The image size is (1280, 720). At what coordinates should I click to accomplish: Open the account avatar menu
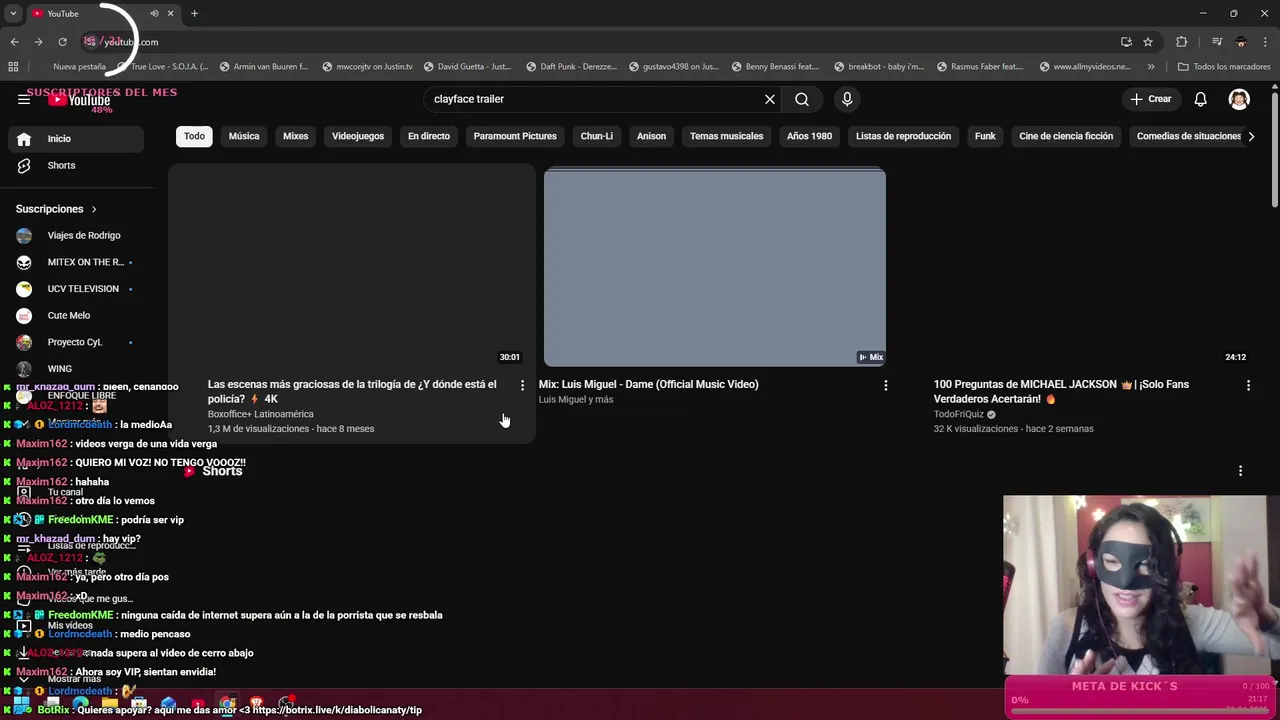[1239, 99]
